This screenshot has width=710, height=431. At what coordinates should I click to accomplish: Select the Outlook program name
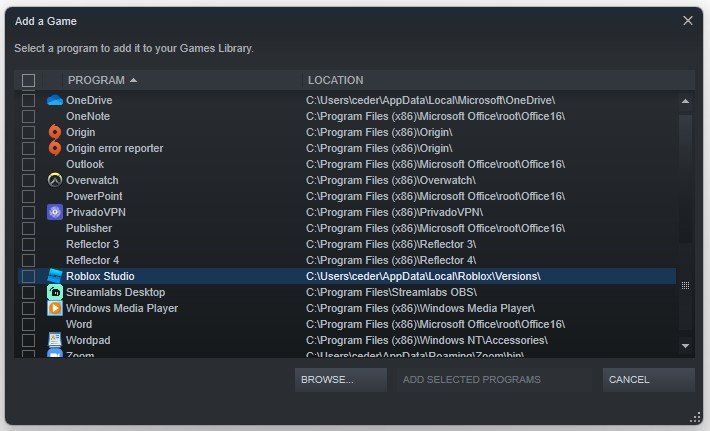click(85, 164)
